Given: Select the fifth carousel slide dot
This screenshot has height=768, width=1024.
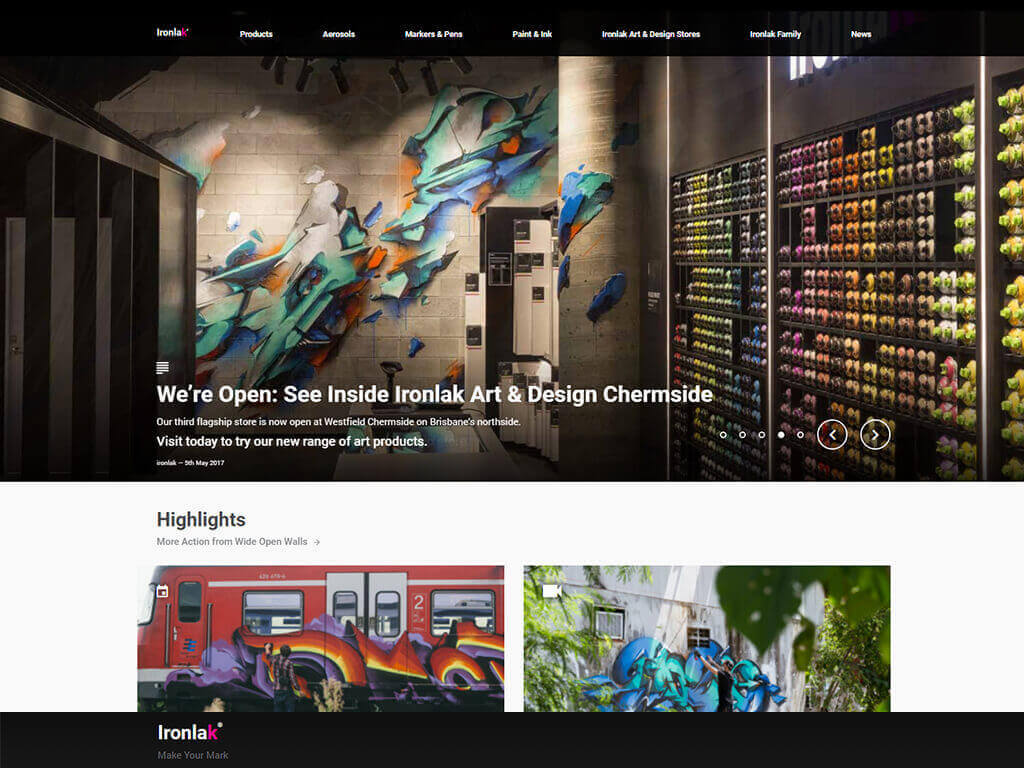Looking at the screenshot, I should pos(801,434).
